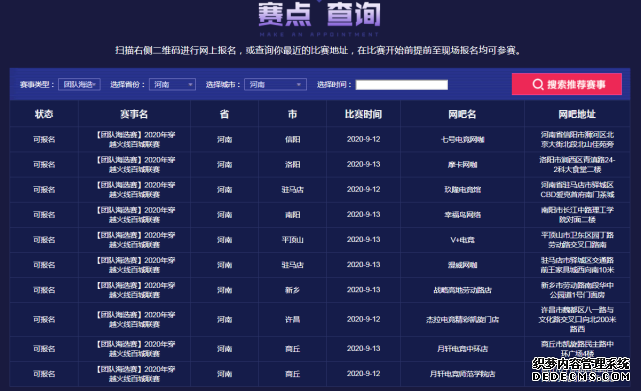The height and width of the screenshot is (391, 641).
Task: Click the 混威网咖 net cafe name
Action: pyautogui.click(x=462, y=265)
